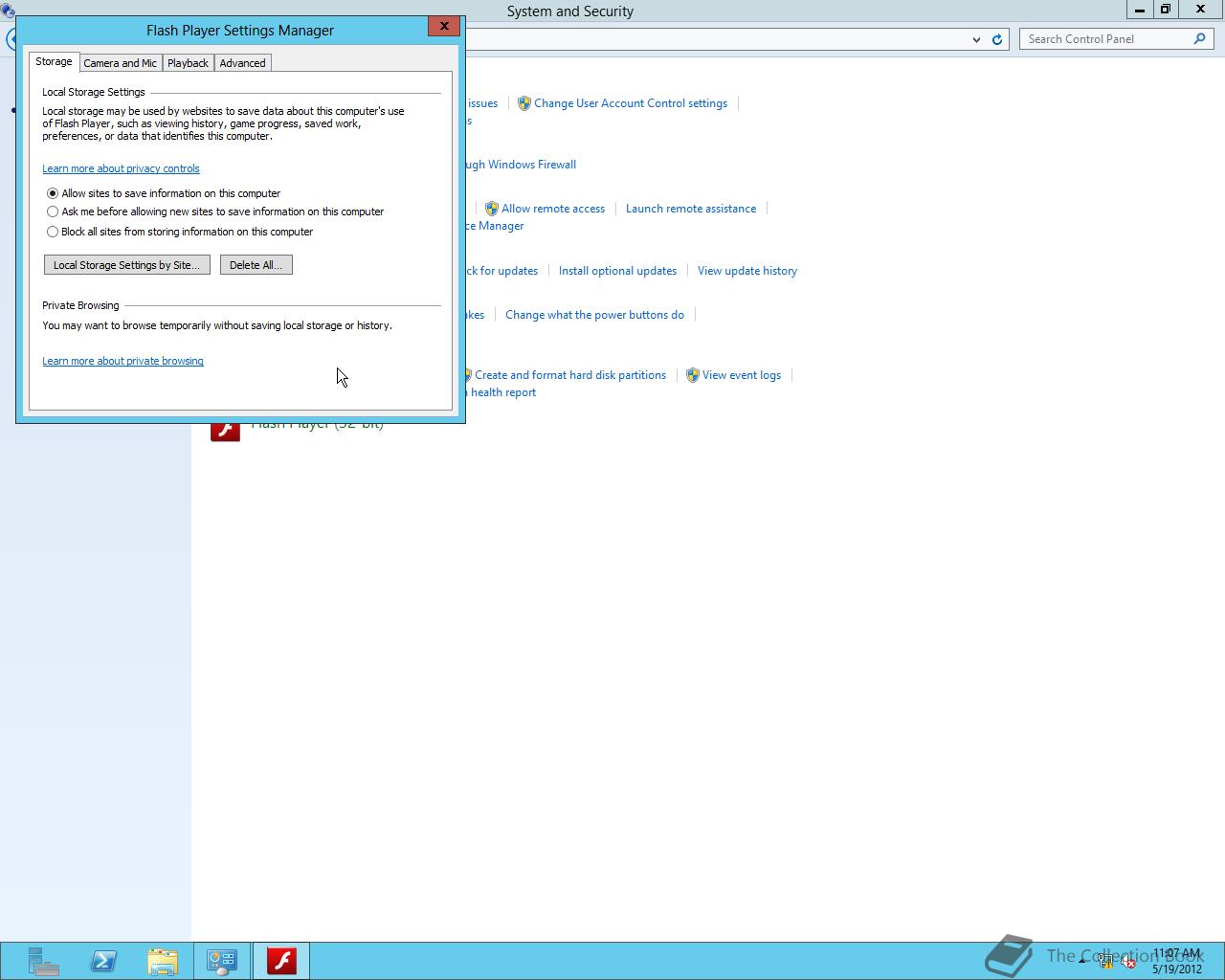This screenshot has height=980, width=1225.
Task: Open Change User Account Control settings
Action: click(631, 103)
